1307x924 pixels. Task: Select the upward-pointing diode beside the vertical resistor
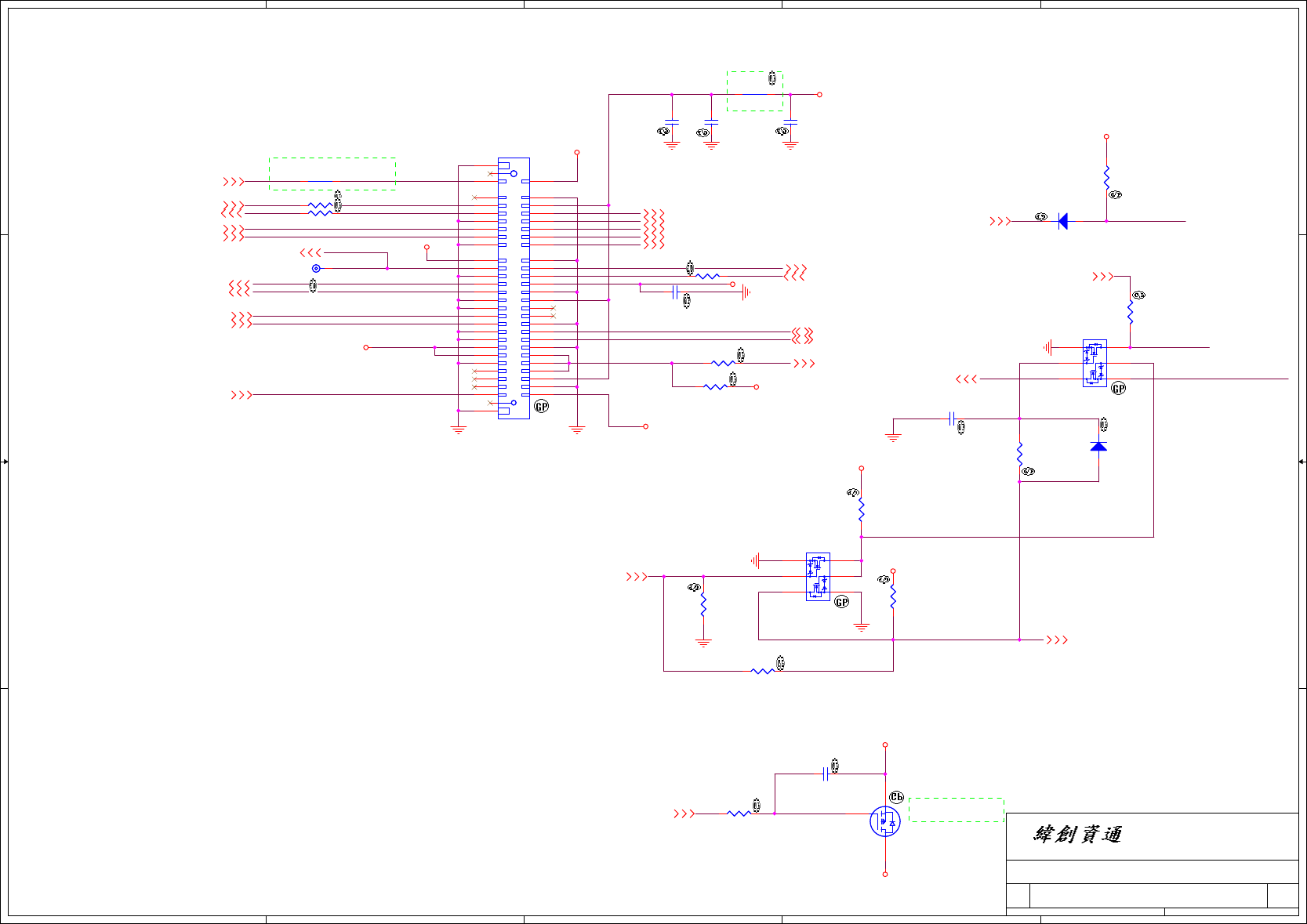coord(1098,446)
